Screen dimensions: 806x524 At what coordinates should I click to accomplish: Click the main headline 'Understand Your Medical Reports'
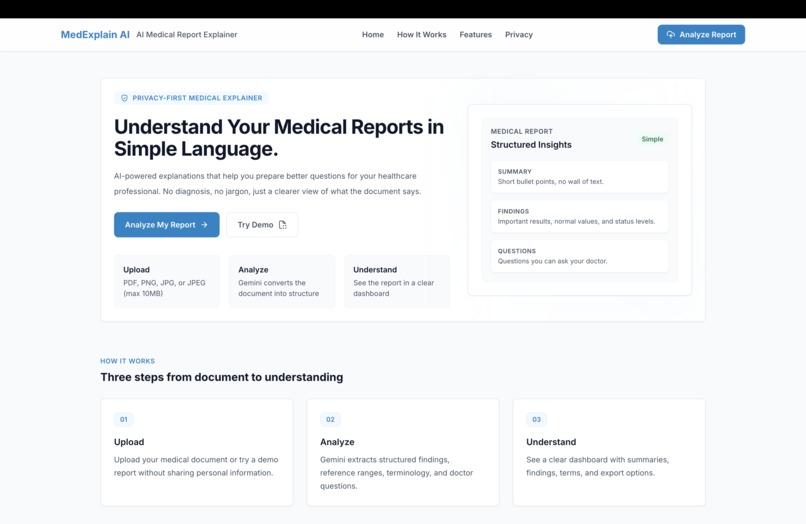[279, 138]
